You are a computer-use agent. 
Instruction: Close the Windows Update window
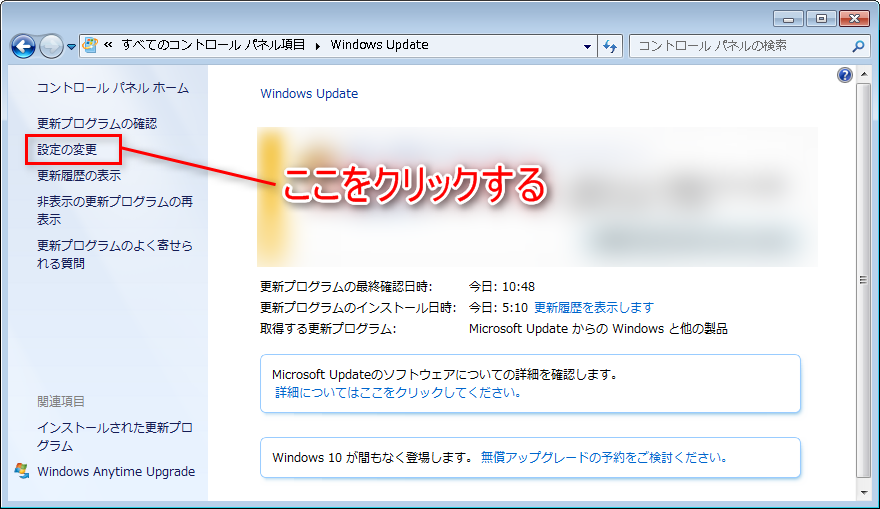854,19
